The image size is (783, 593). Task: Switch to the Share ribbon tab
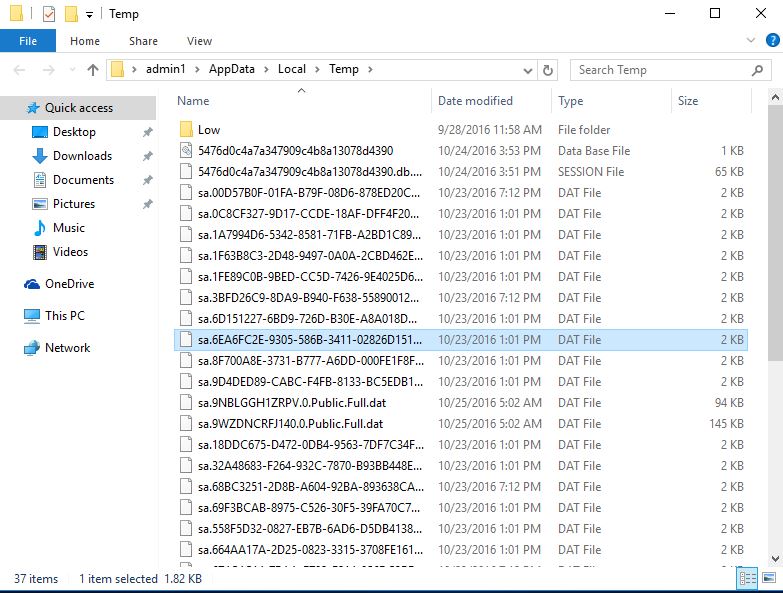point(143,41)
